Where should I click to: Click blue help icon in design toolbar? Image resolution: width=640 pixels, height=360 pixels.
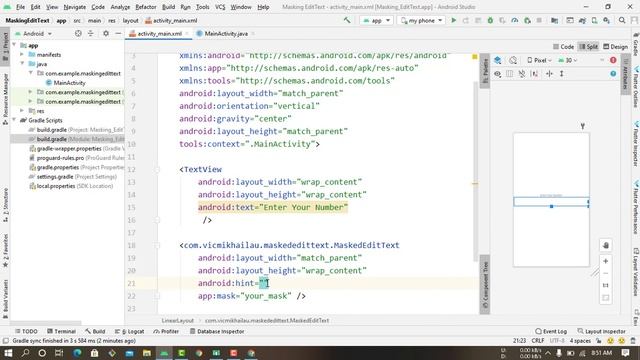(x=613, y=74)
